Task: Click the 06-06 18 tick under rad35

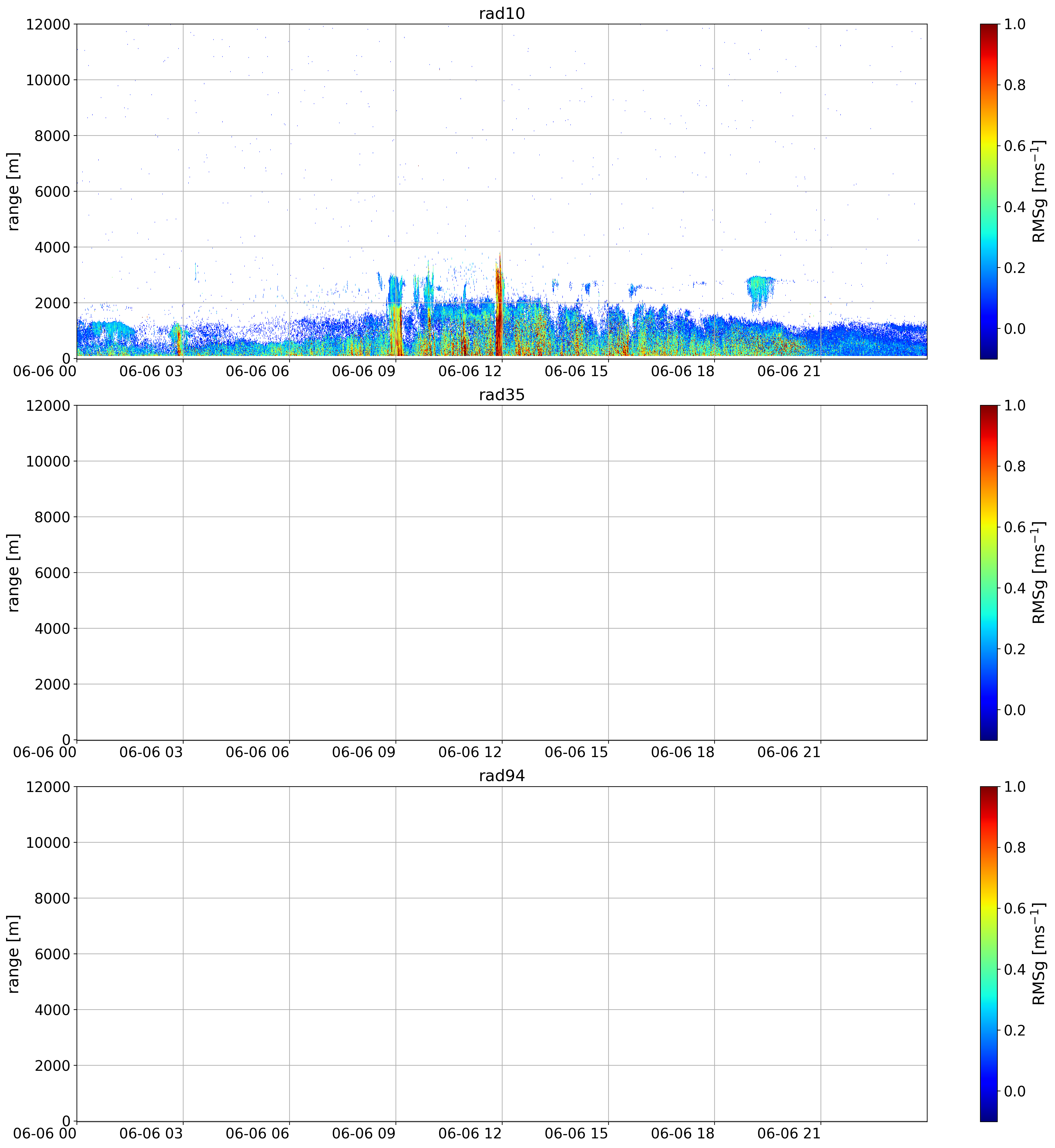Action: (683, 752)
